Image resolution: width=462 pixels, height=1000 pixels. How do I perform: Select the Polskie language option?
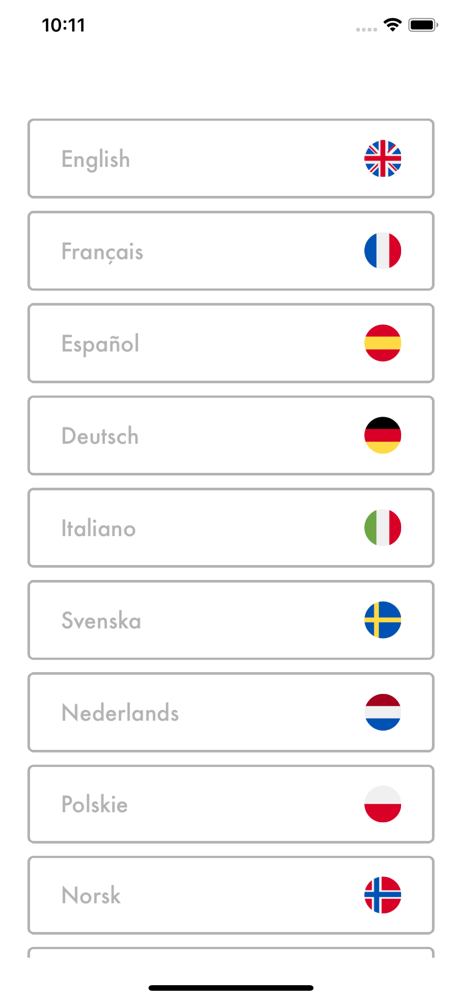pyautogui.click(x=231, y=804)
